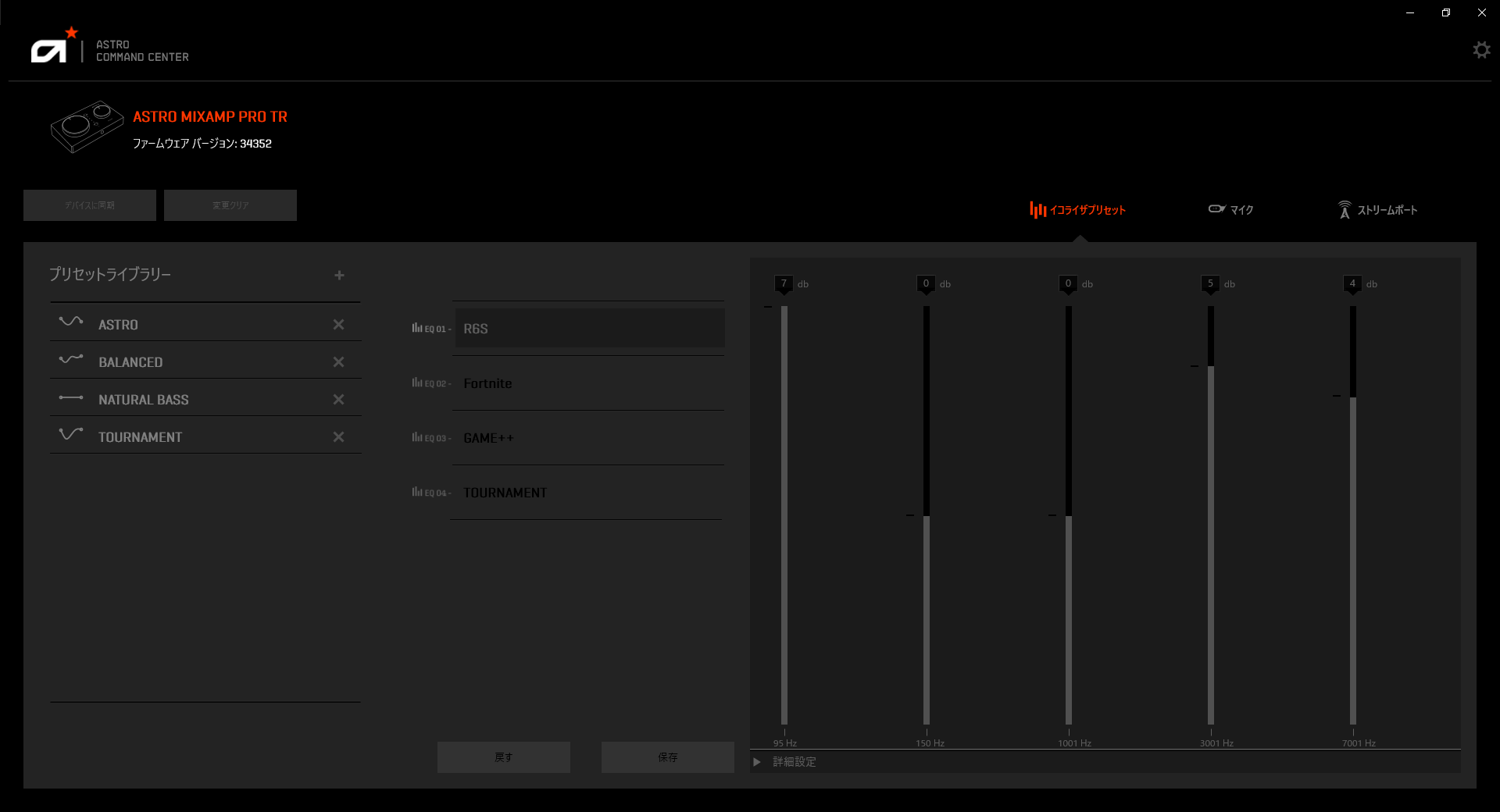Select the BALANCED preset in library
This screenshot has width=1500, height=812.
[x=205, y=360]
